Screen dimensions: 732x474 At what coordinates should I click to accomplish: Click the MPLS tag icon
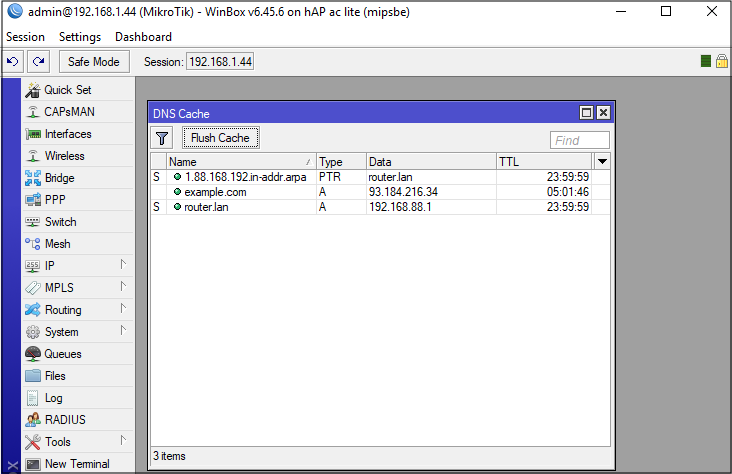pyautogui.click(x=33, y=288)
